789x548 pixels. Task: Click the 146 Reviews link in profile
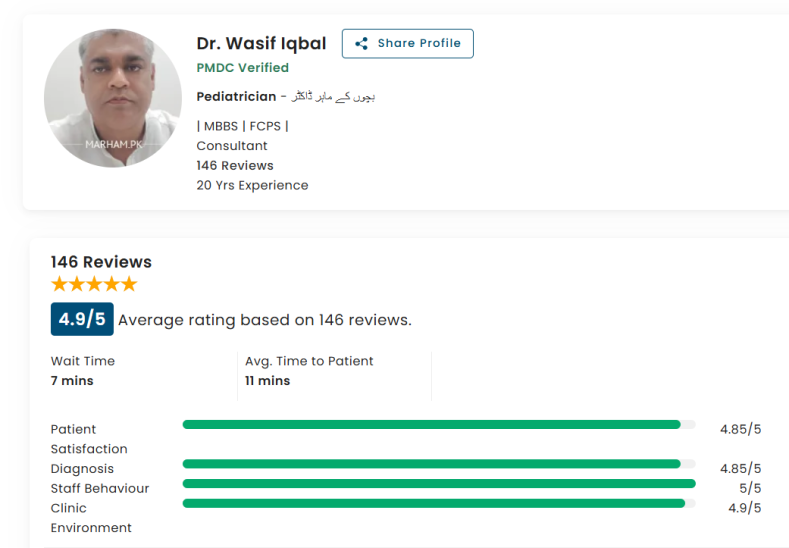click(x=235, y=165)
